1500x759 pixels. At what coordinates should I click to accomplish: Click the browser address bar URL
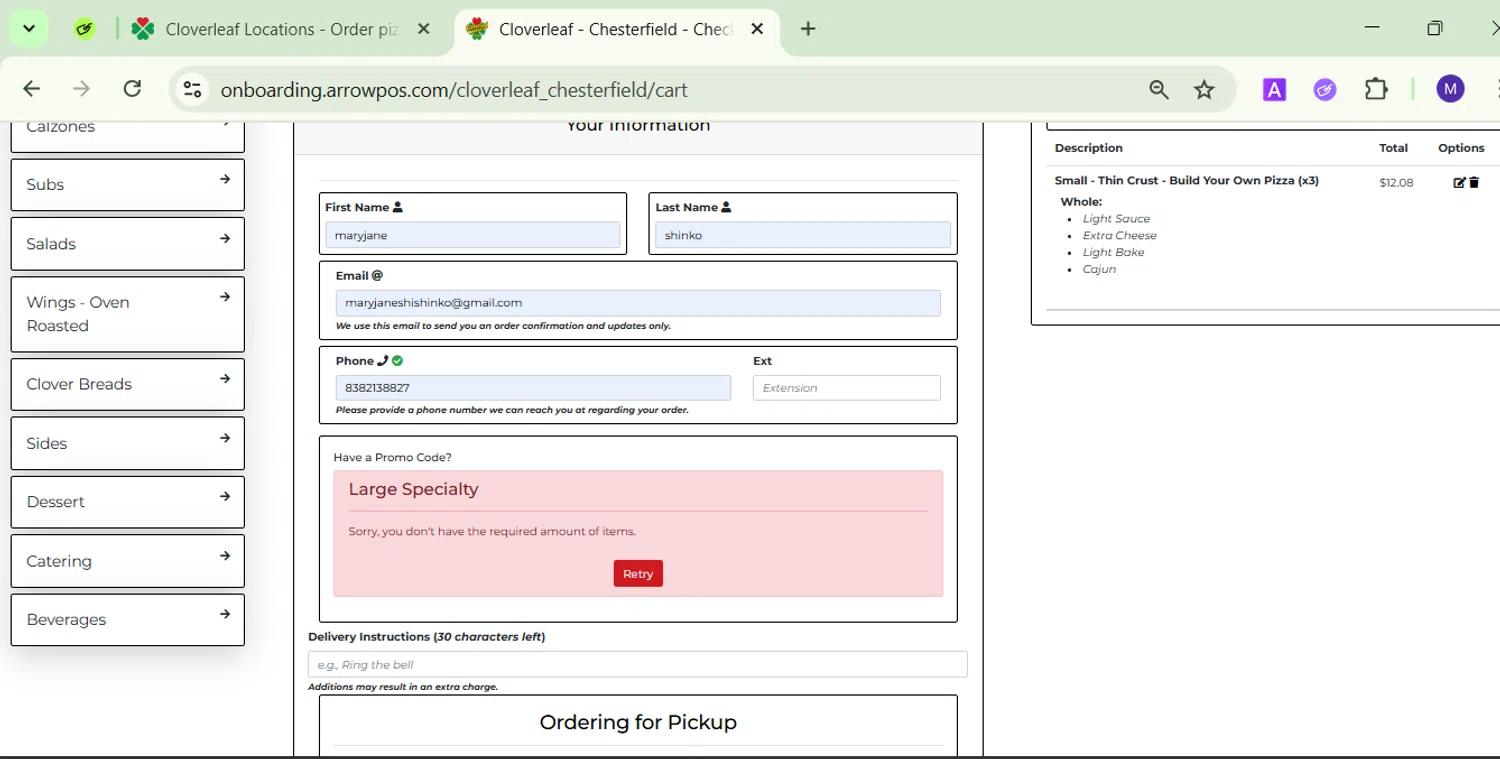[x=455, y=90]
